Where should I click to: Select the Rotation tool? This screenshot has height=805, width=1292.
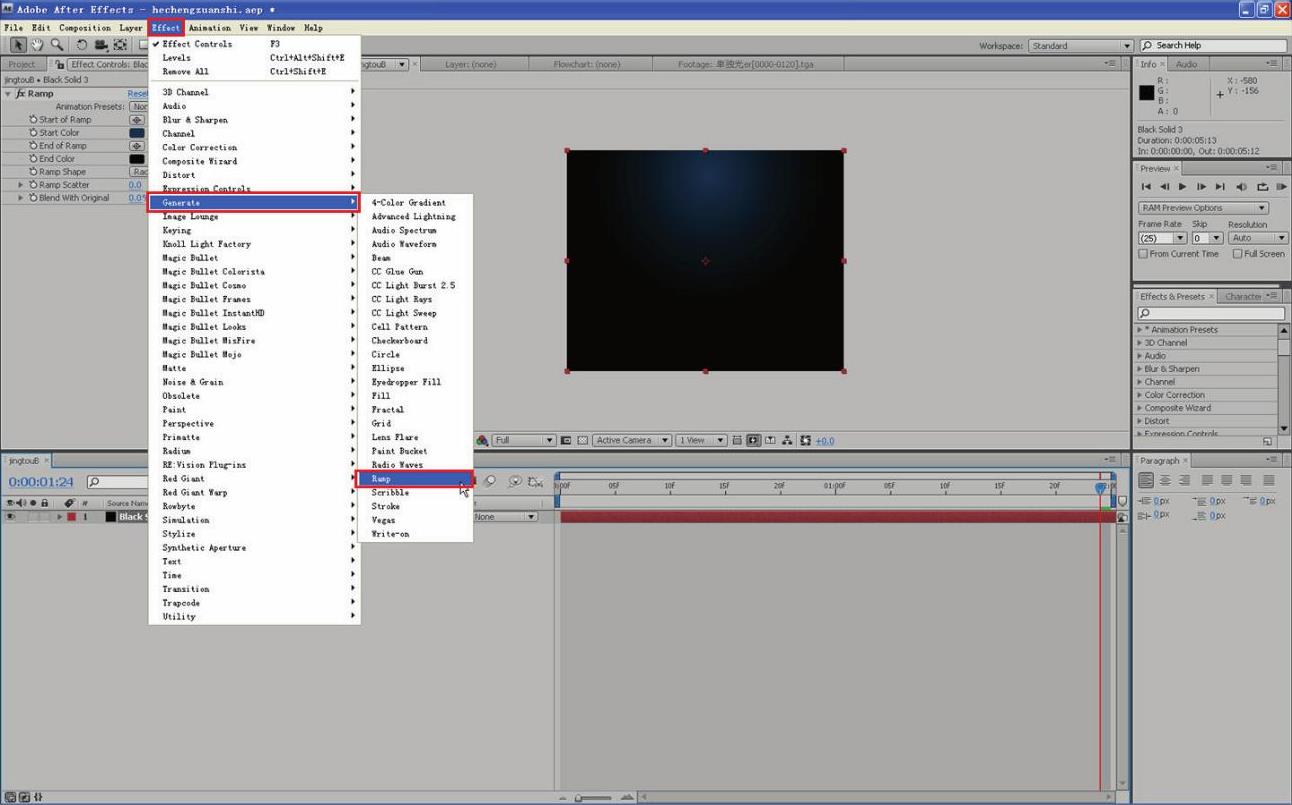tap(82, 45)
